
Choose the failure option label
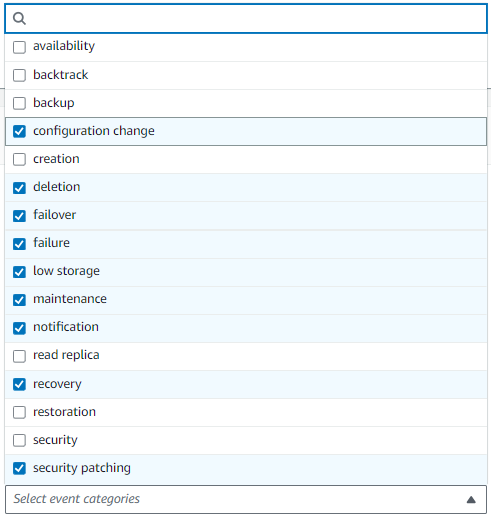[x=51, y=243]
